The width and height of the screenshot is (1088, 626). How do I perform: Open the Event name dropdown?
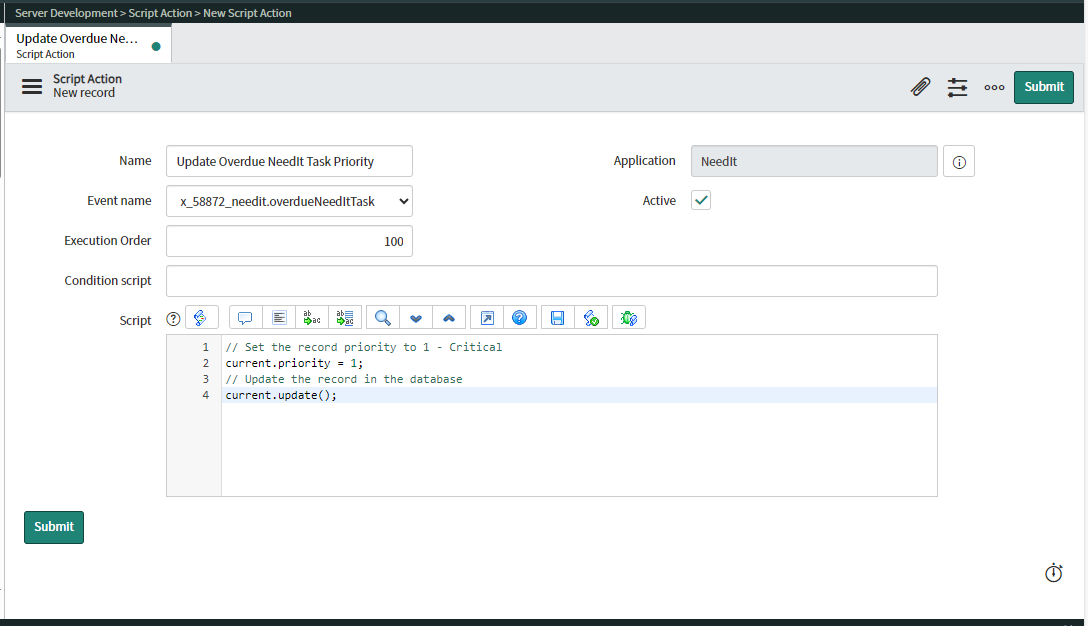[x=289, y=201]
